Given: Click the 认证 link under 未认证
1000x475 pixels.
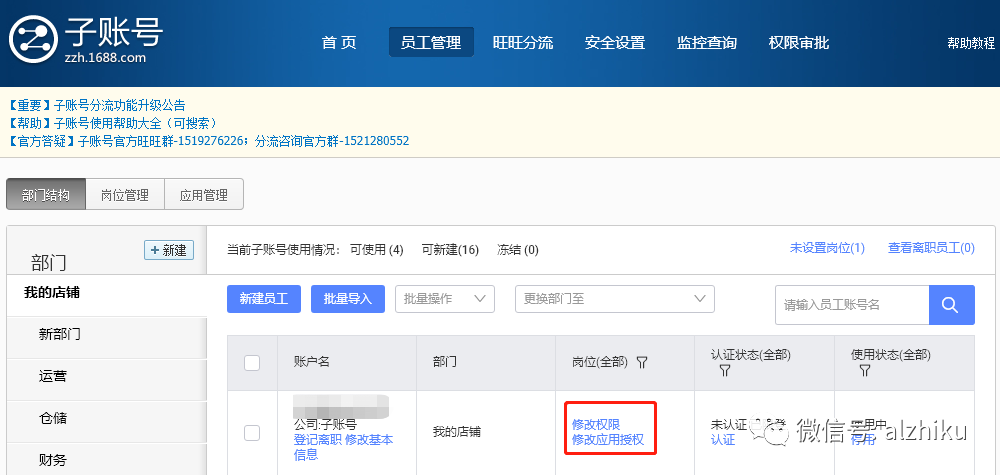Looking at the screenshot, I should click(x=723, y=440).
